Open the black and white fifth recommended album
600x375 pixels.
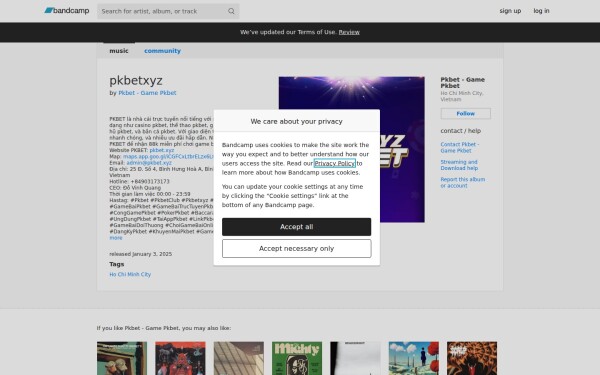[355, 359]
